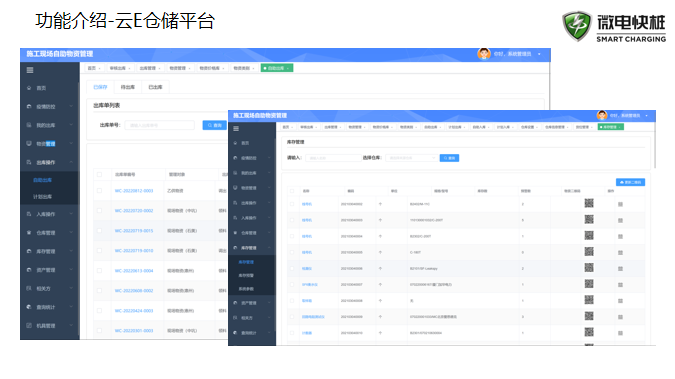The width and height of the screenshot is (675, 379).
Task: Click user avatar in back window header
Action: click(x=484, y=54)
